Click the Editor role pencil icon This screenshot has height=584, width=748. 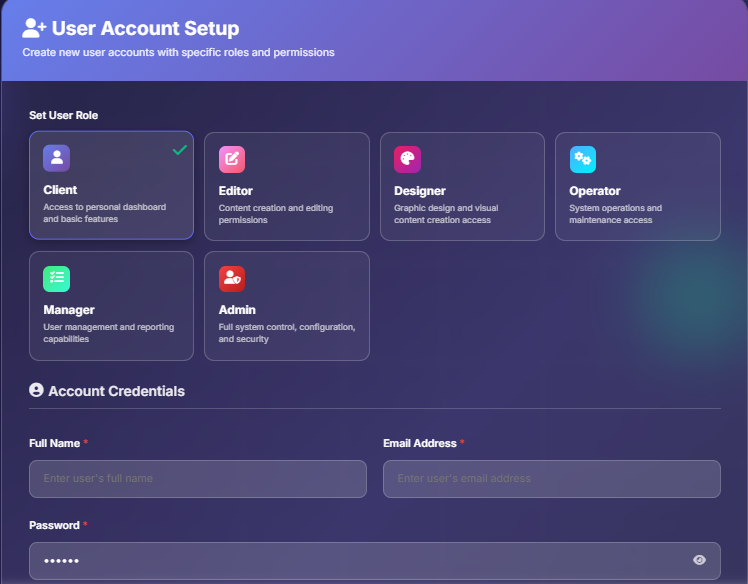coord(232,159)
